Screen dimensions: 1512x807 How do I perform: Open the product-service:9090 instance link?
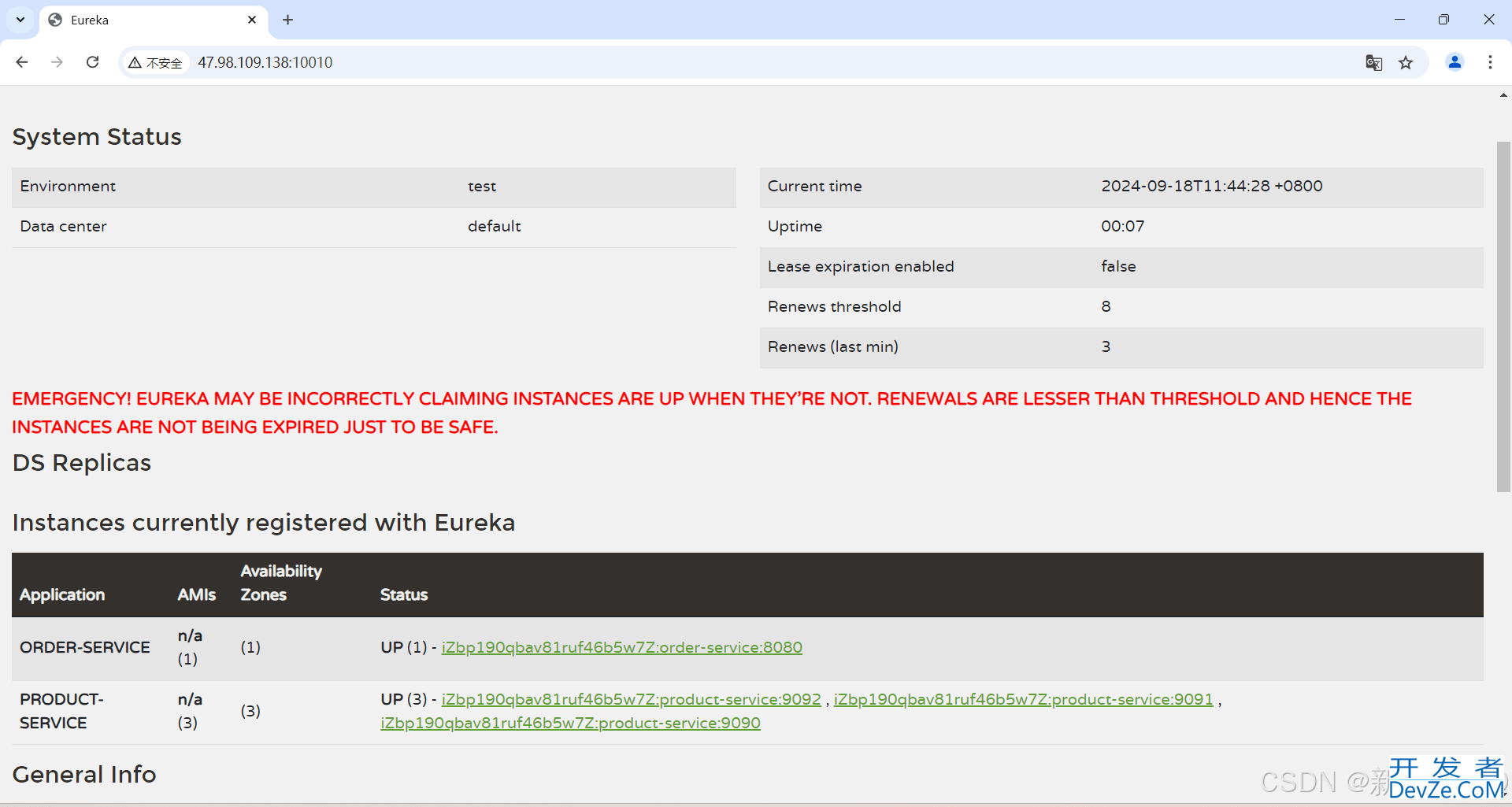click(570, 723)
